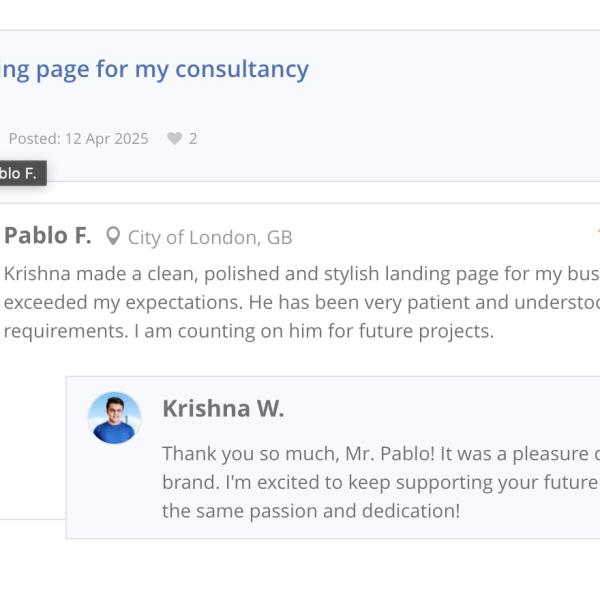Click the Pablo F. reviewer name

point(47,236)
